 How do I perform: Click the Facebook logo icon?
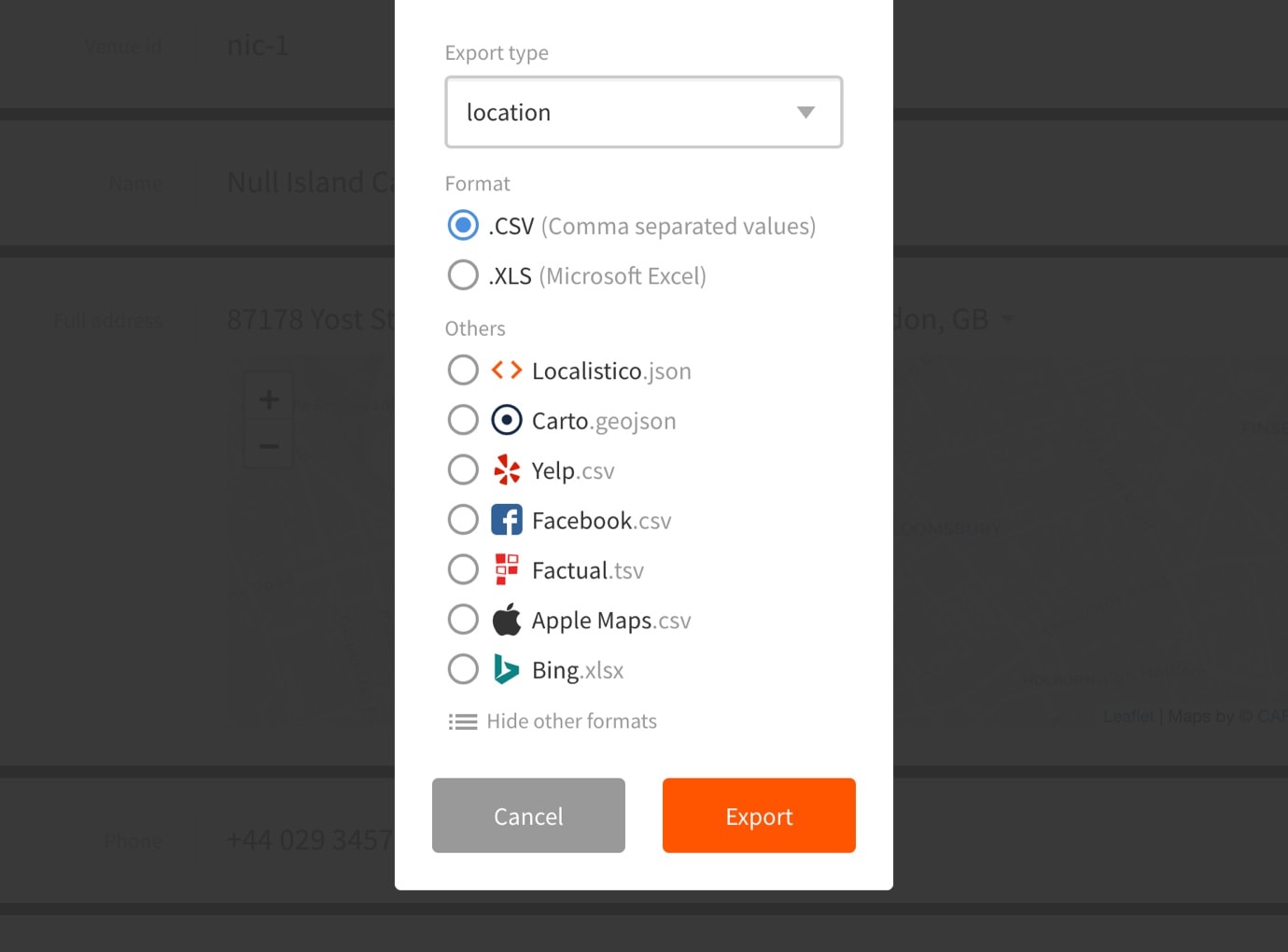point(507,520)
